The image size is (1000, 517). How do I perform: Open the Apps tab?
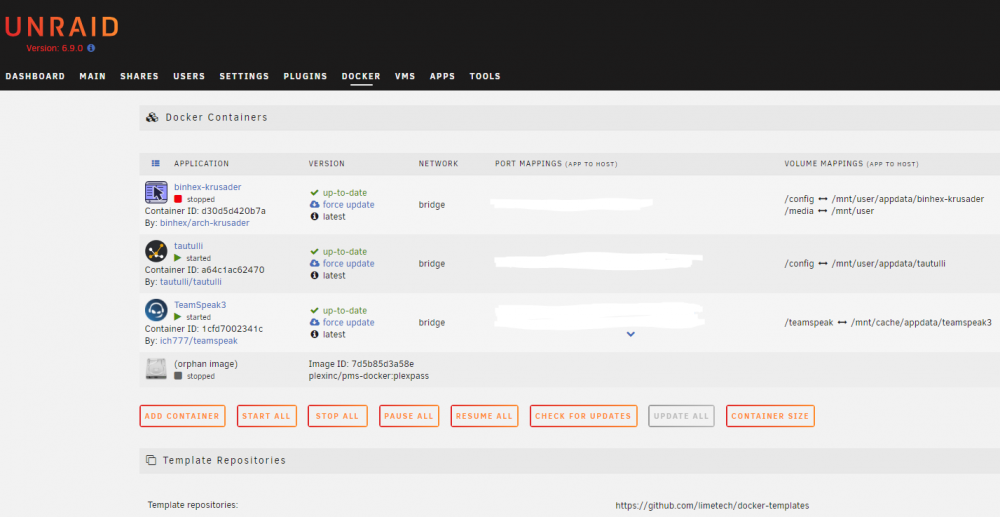tap(442, 76)
